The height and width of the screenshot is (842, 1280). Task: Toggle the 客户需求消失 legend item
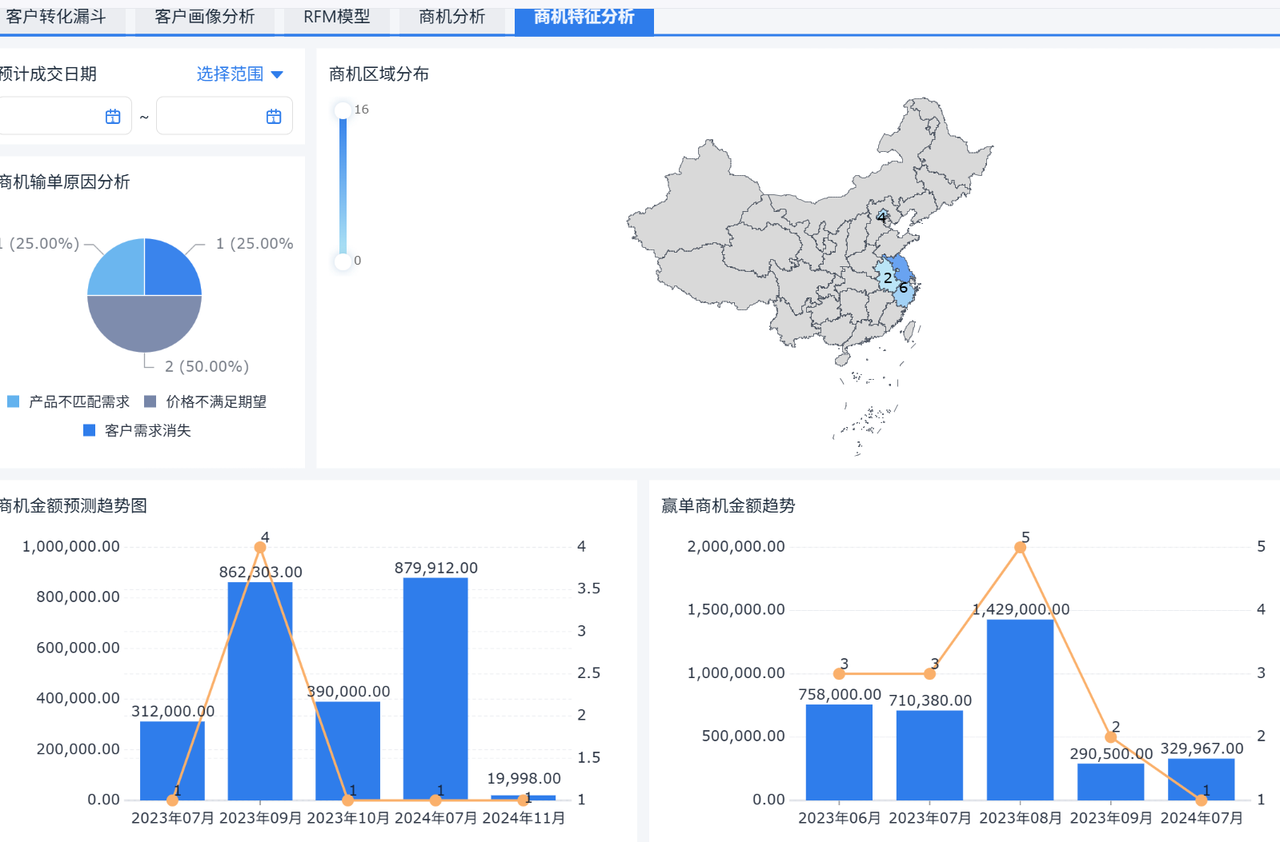136,431
